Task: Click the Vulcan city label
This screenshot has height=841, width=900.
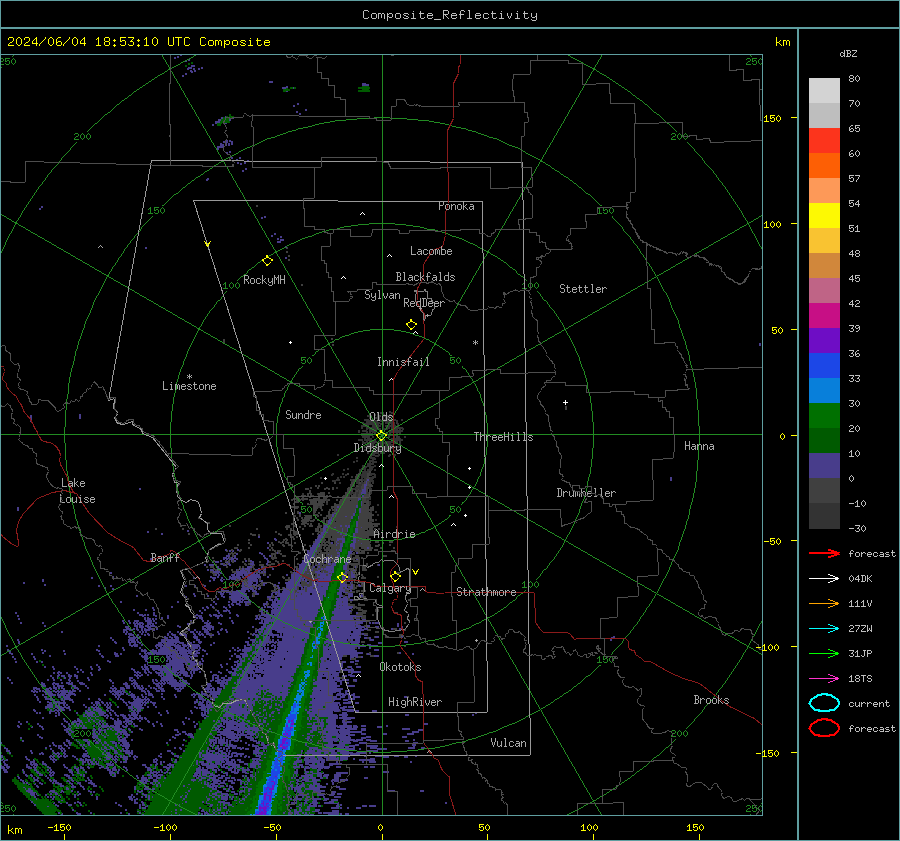Action: (509, 743)
